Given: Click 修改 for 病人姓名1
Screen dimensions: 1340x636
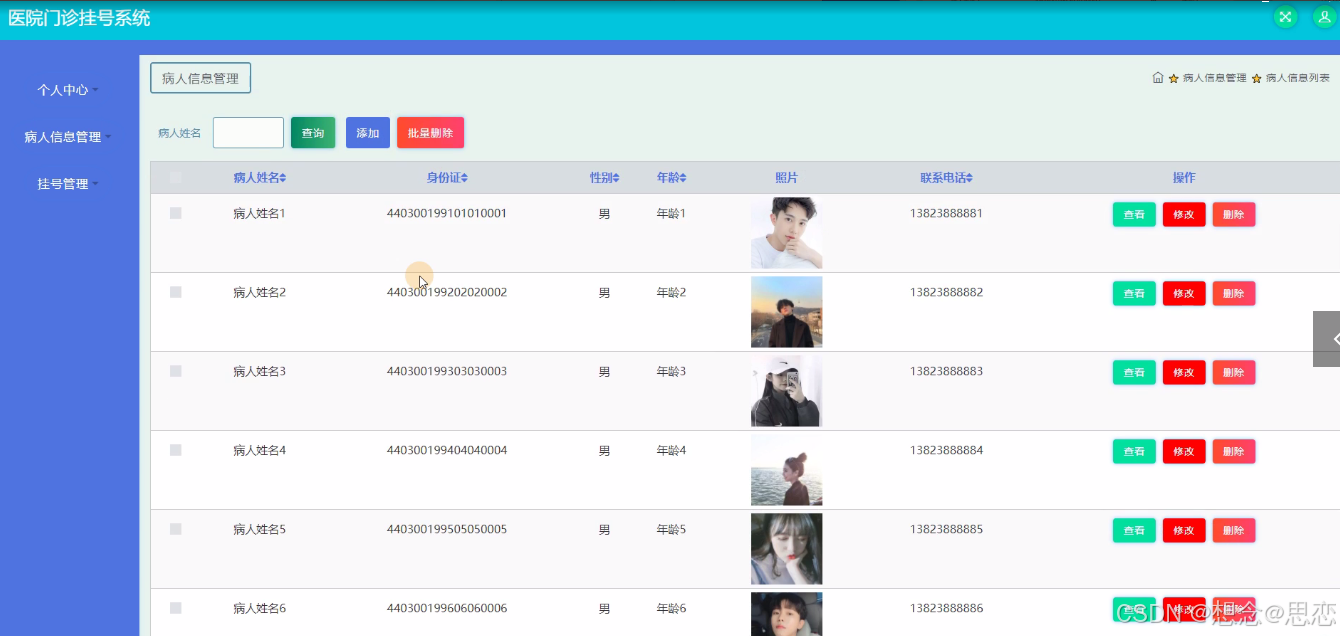Looking at the screenshot, I should click(x=1184, y=215).
